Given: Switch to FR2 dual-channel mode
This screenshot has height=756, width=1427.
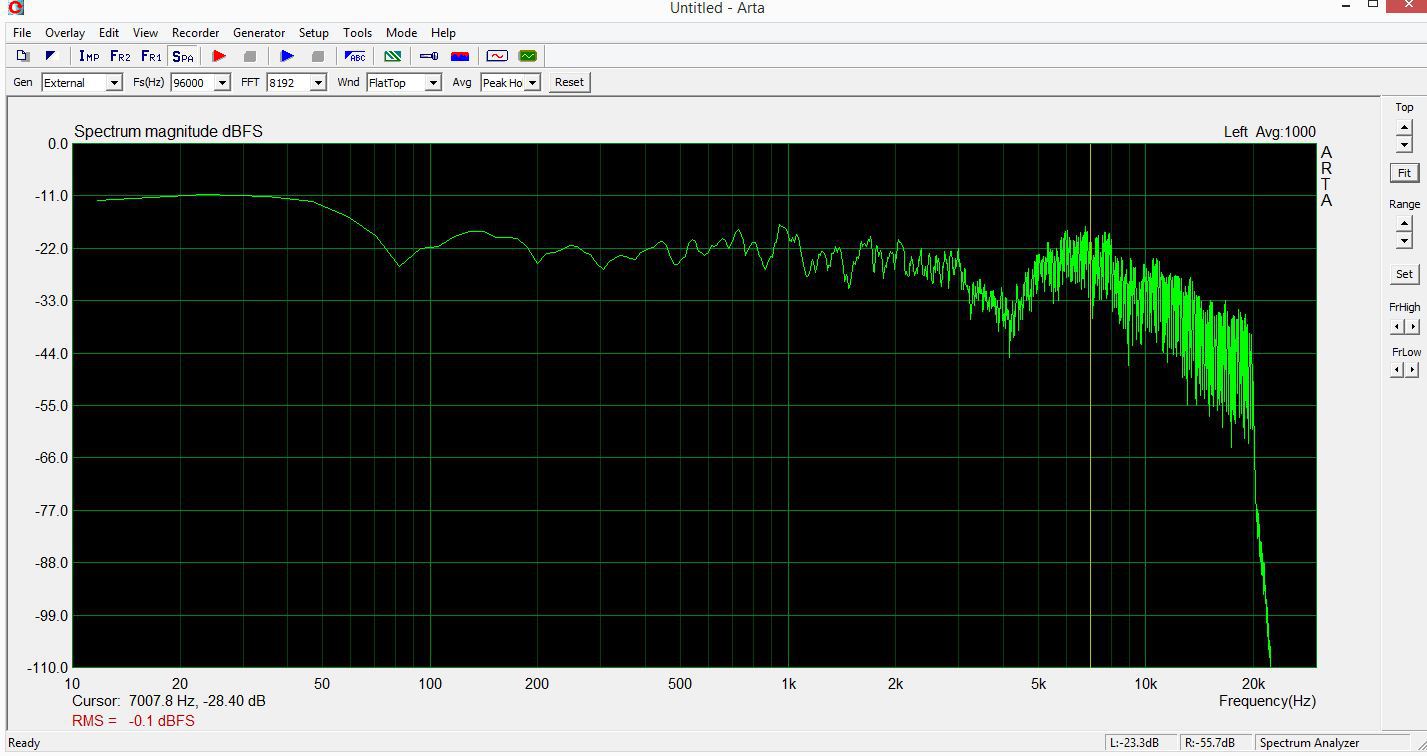Looking at the screenshot, I should (x=120, y=56).
